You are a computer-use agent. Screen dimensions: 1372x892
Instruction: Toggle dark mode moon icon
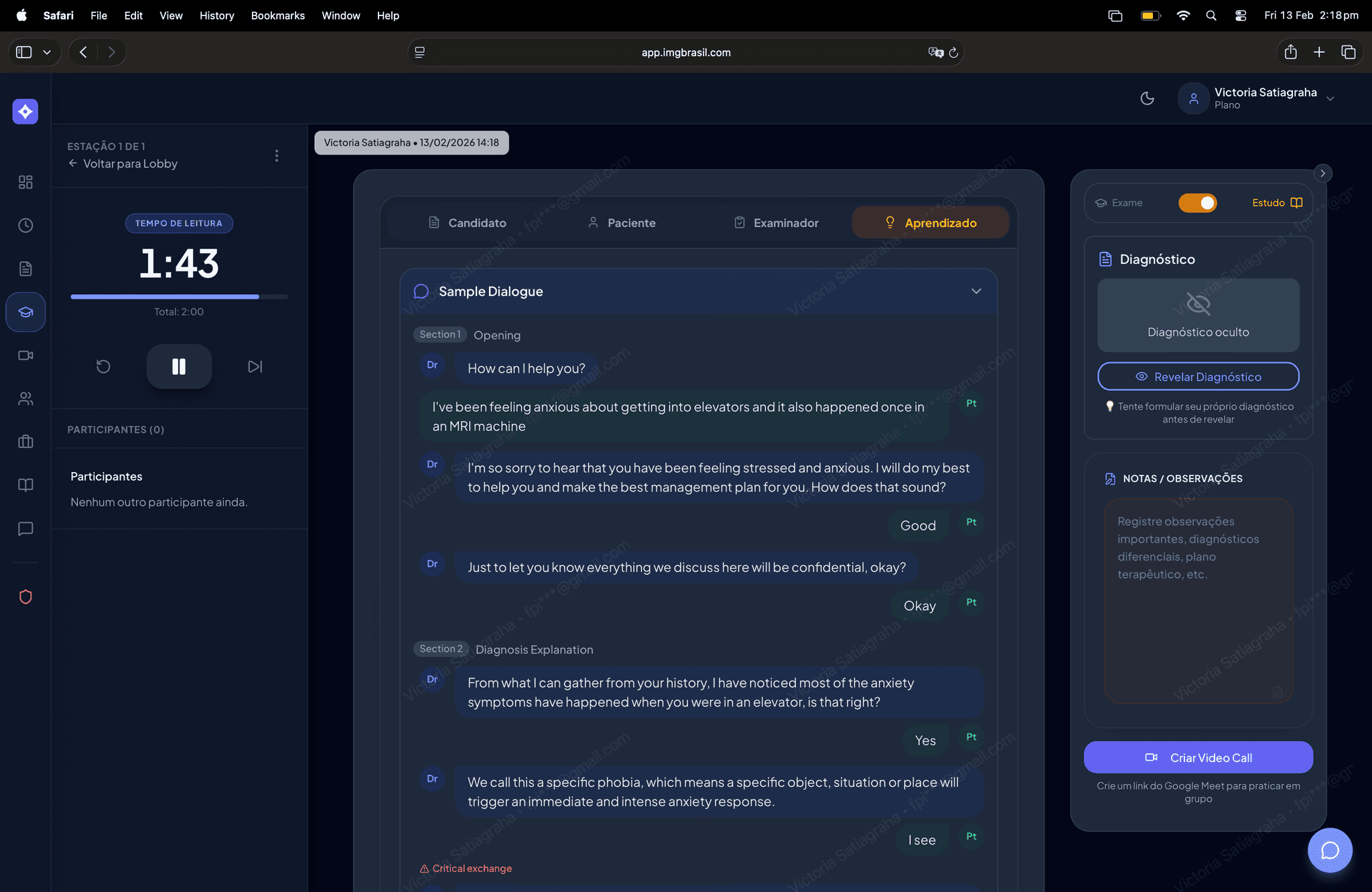pos(1147,98)
